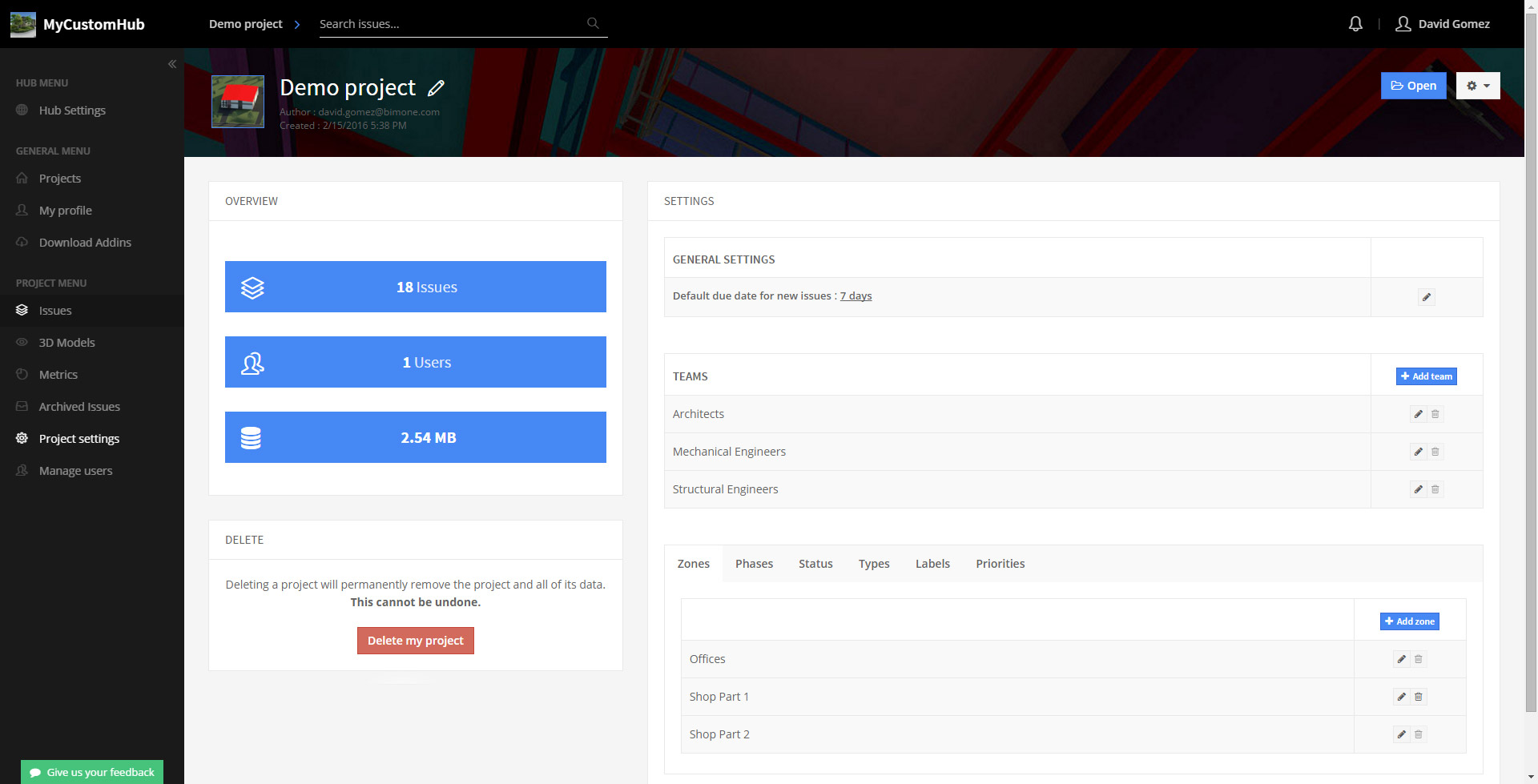Go to Projects in sidebar

pyautogui.click(x=92, y=179)
